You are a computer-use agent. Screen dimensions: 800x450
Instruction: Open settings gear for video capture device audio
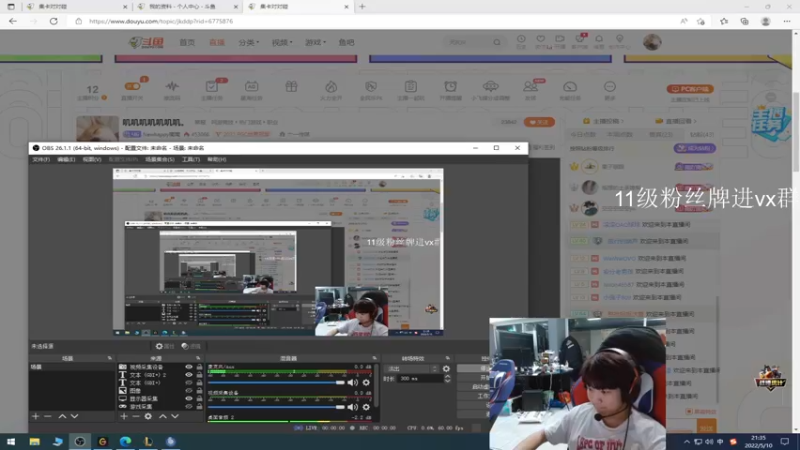click(366, 407)
